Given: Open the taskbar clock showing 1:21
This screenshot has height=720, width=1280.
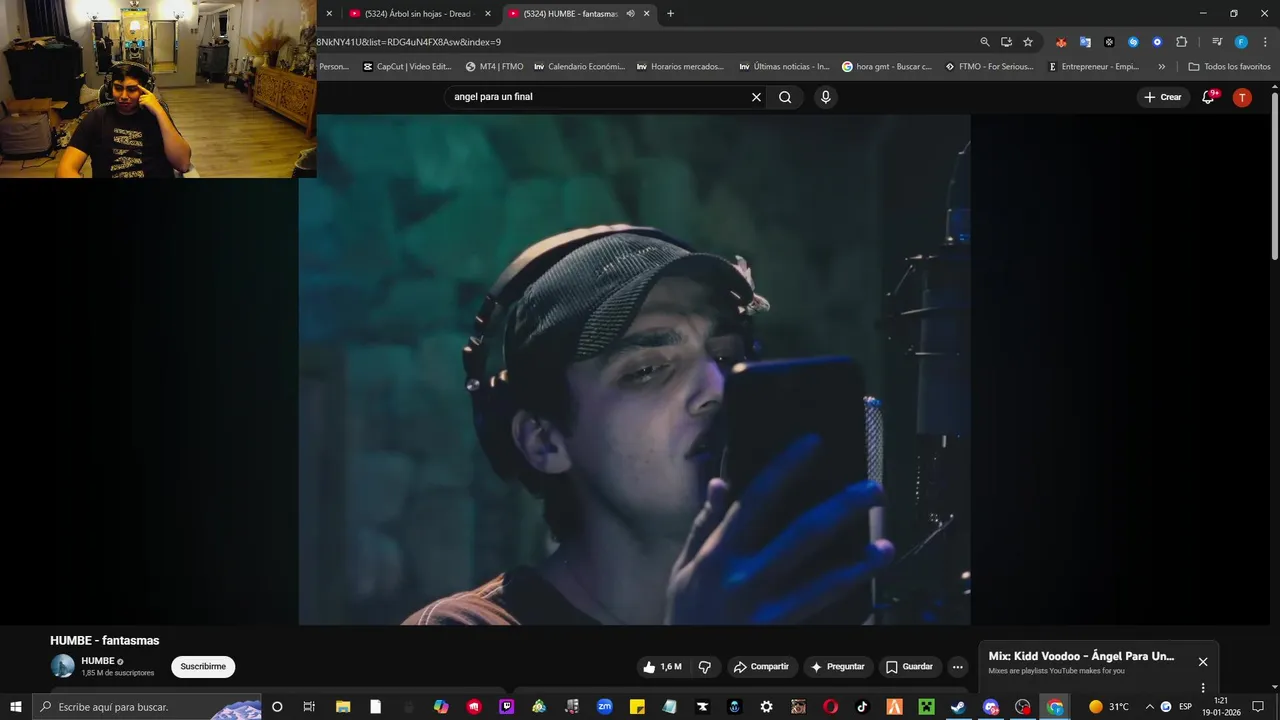Looking at the screenshot, I should [1221, 707].
